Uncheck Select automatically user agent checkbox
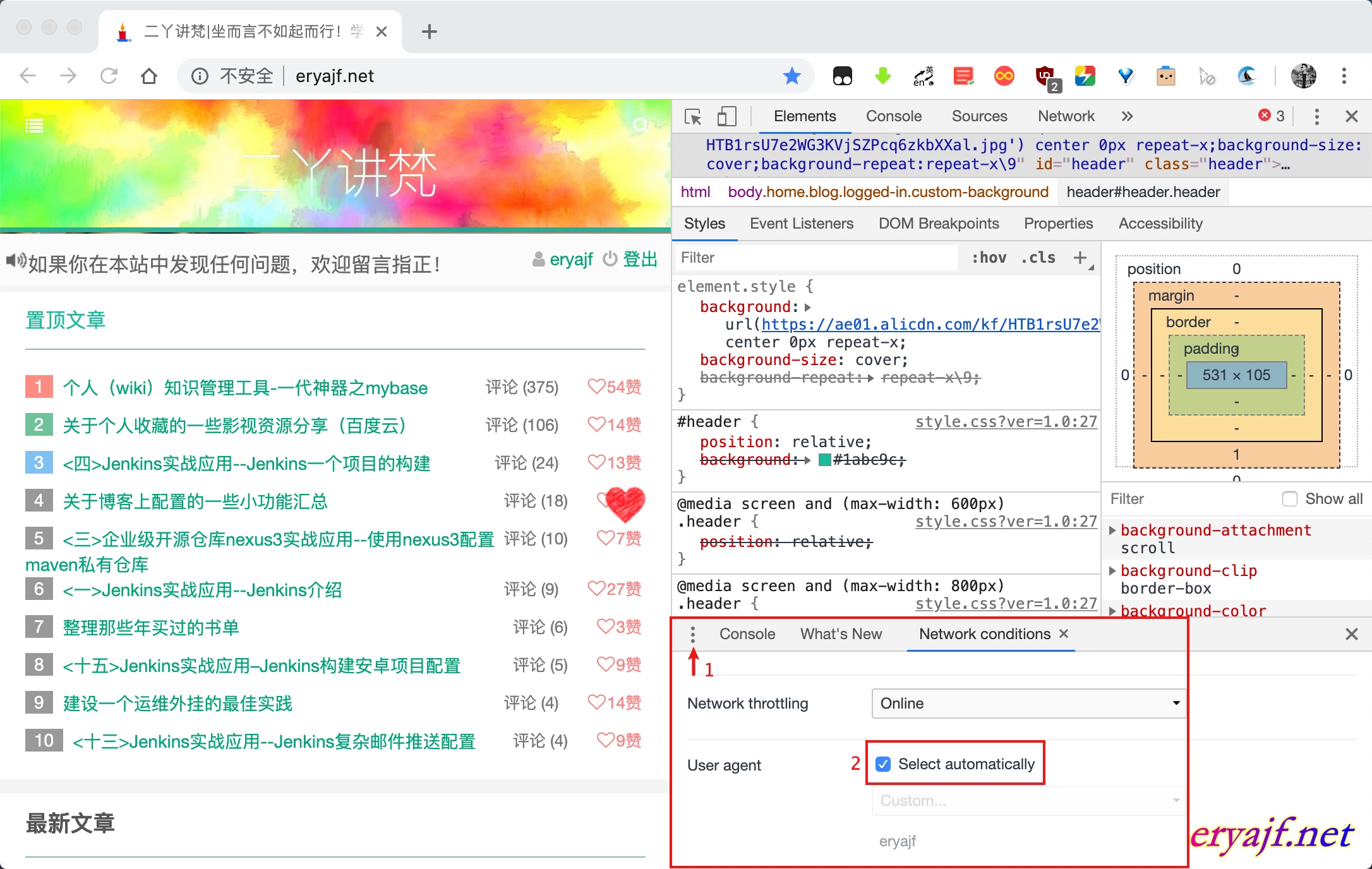This screenshot has width=1372, height=869. (x=883, y=764)
